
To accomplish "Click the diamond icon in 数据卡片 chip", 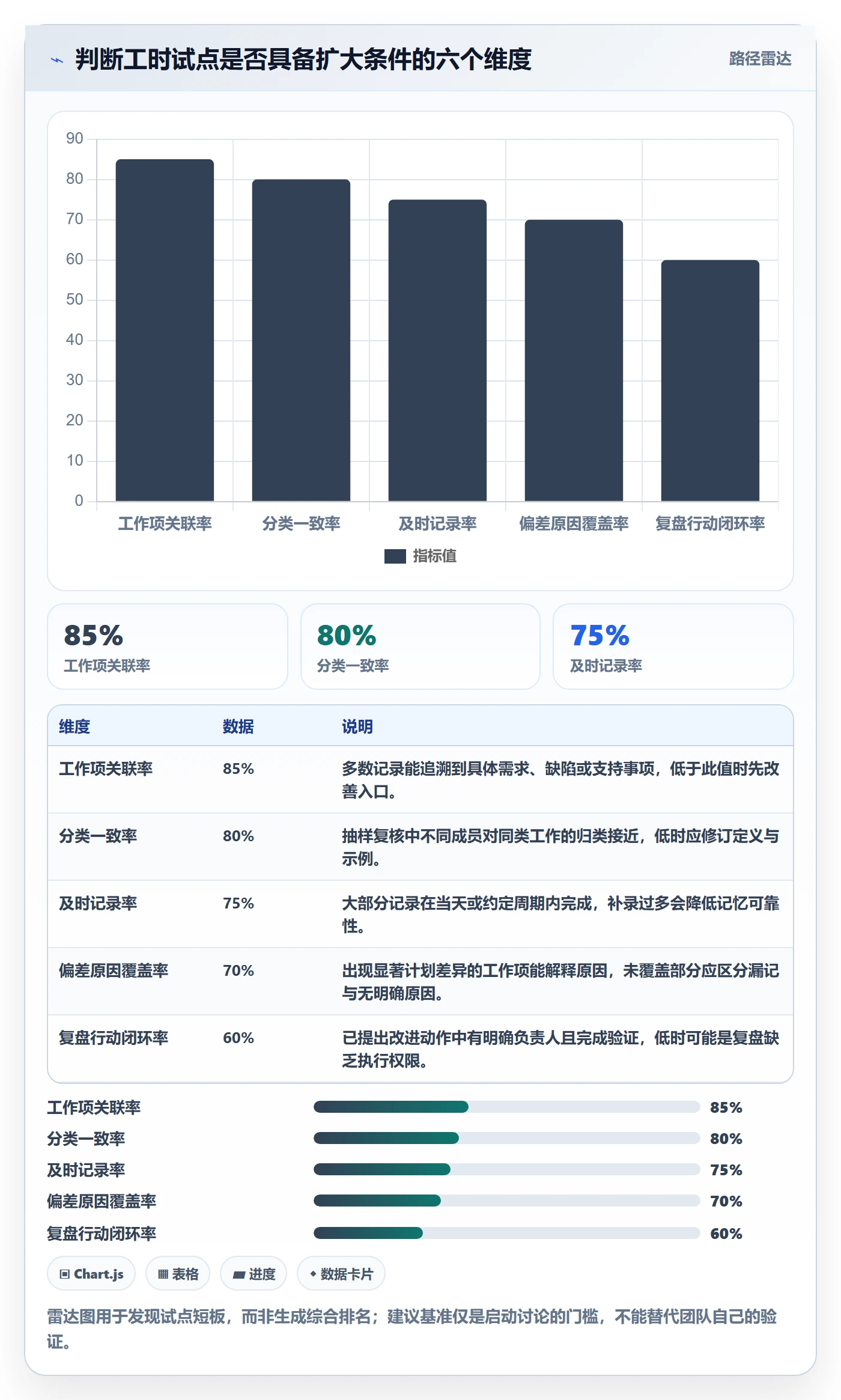I will (313, 1274).
